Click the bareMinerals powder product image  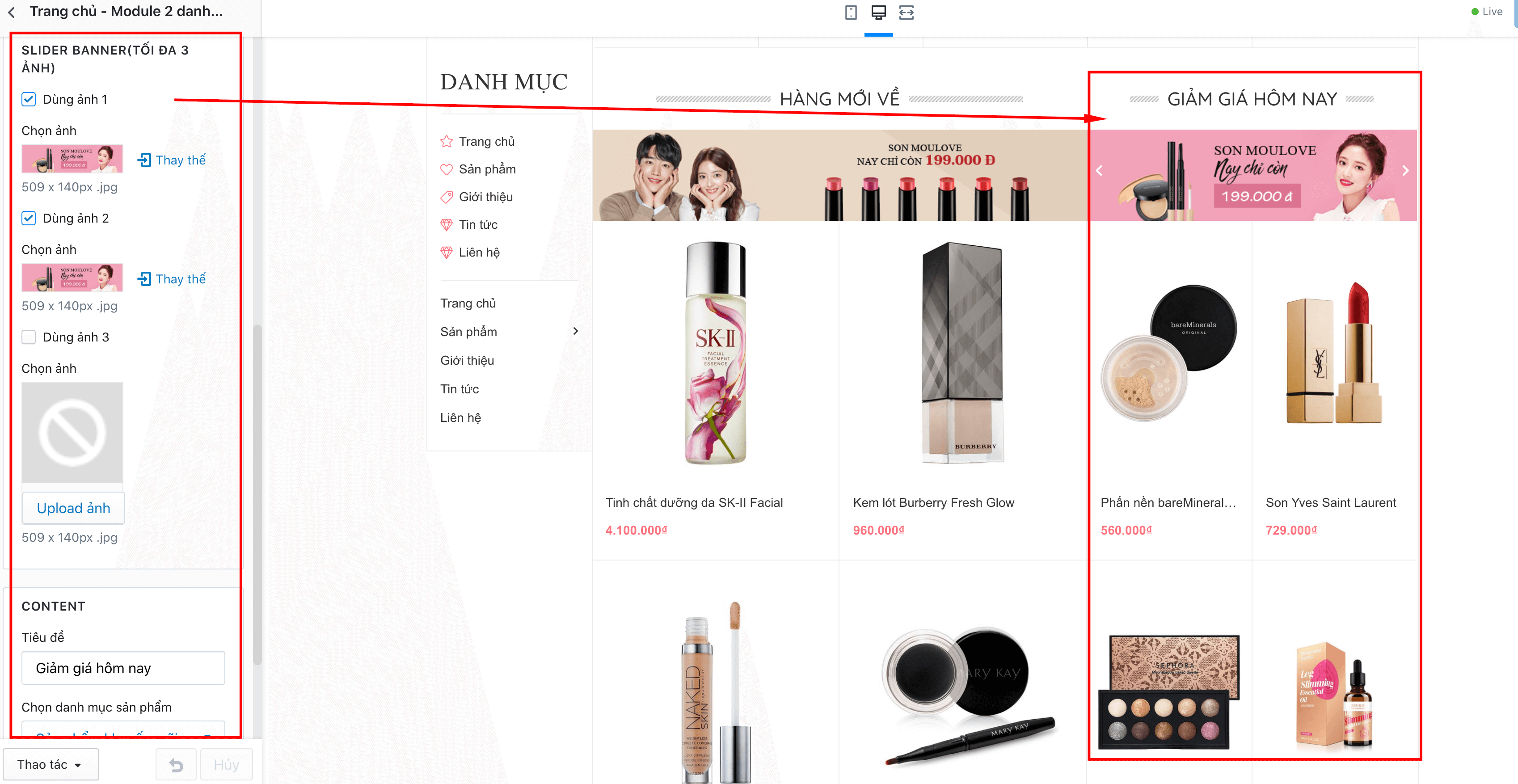(x=1169, y=353)
